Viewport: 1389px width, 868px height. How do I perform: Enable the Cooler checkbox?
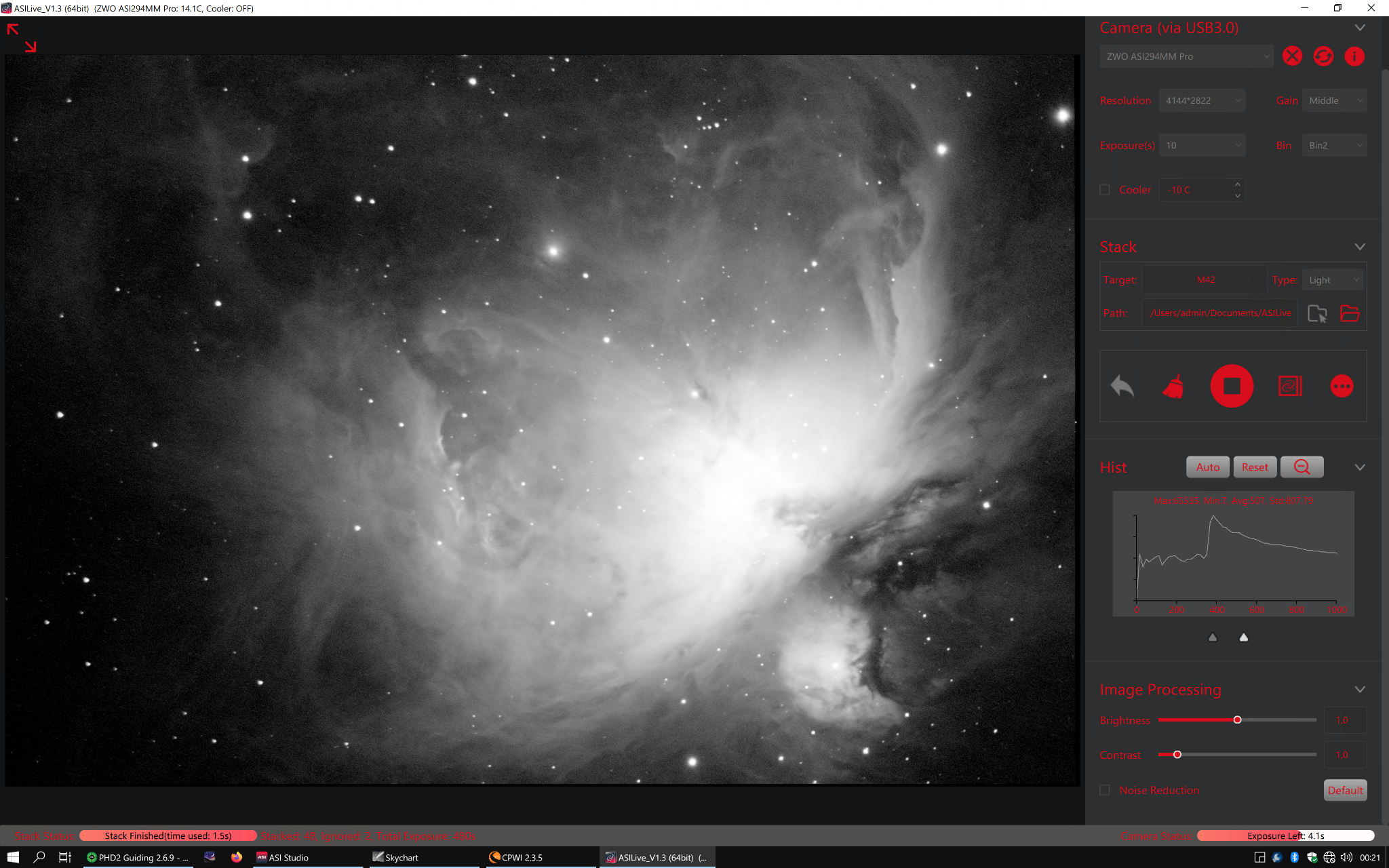click(x=1105, y=190)
